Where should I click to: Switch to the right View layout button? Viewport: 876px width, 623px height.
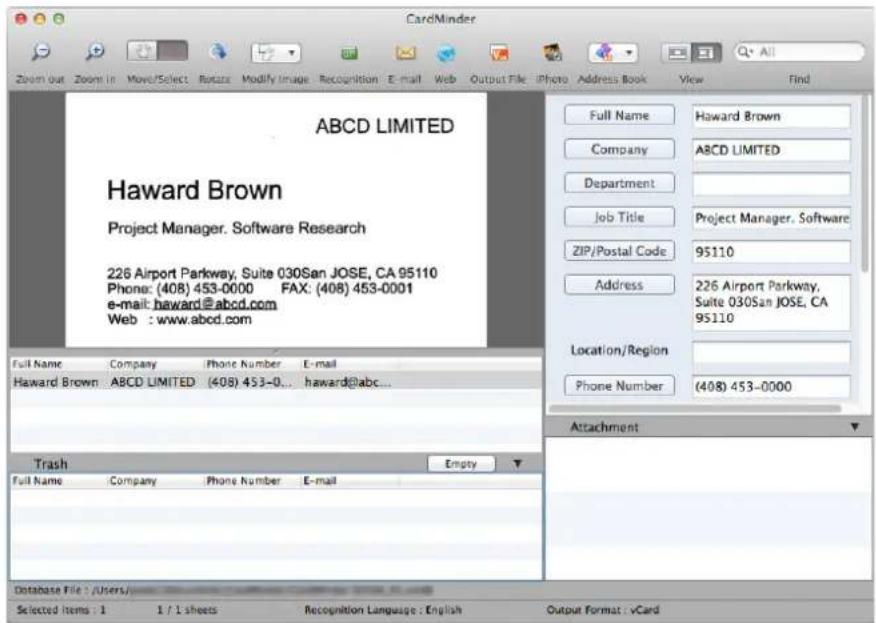point(706,53)
